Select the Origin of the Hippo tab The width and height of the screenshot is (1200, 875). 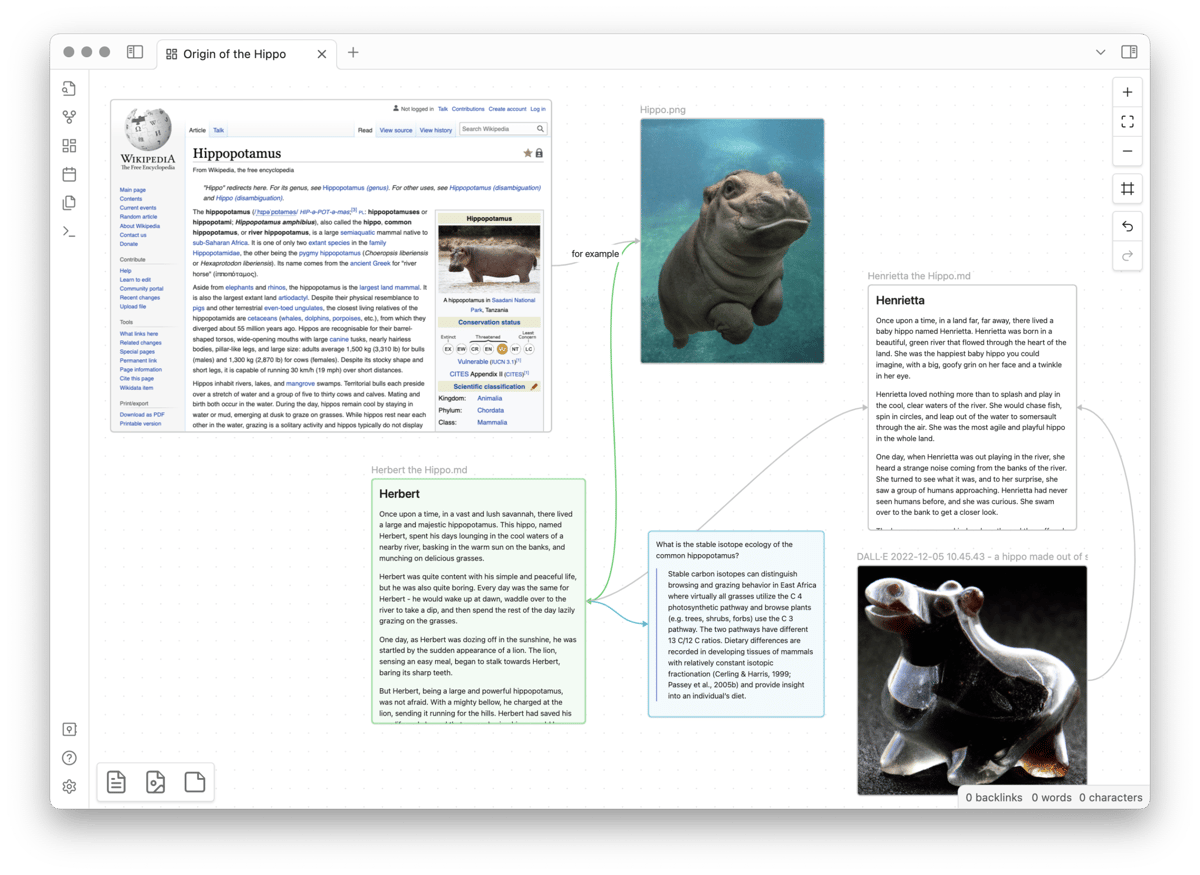pos(234,54)
